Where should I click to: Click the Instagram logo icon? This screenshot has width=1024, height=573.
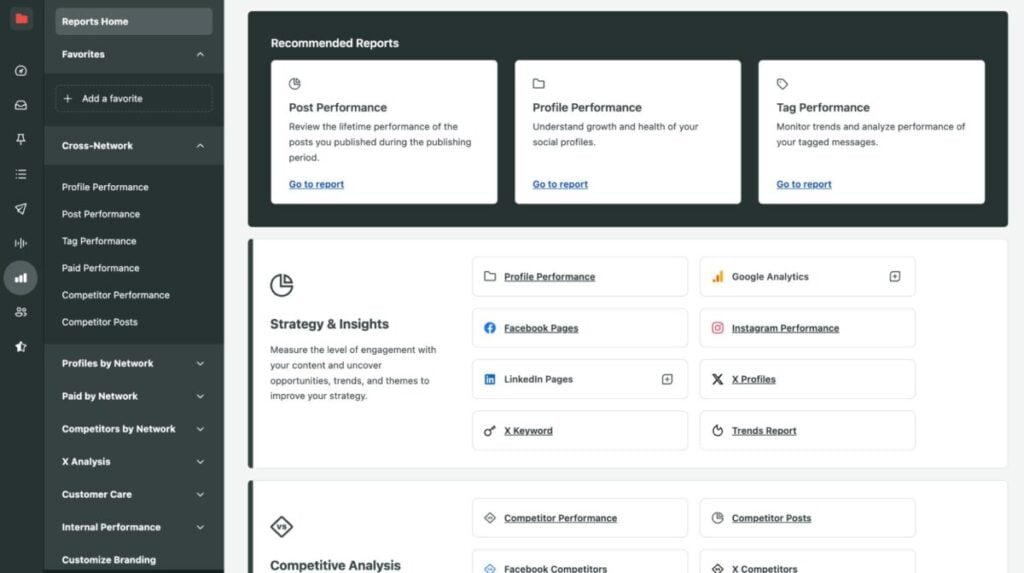pos(717,328)
